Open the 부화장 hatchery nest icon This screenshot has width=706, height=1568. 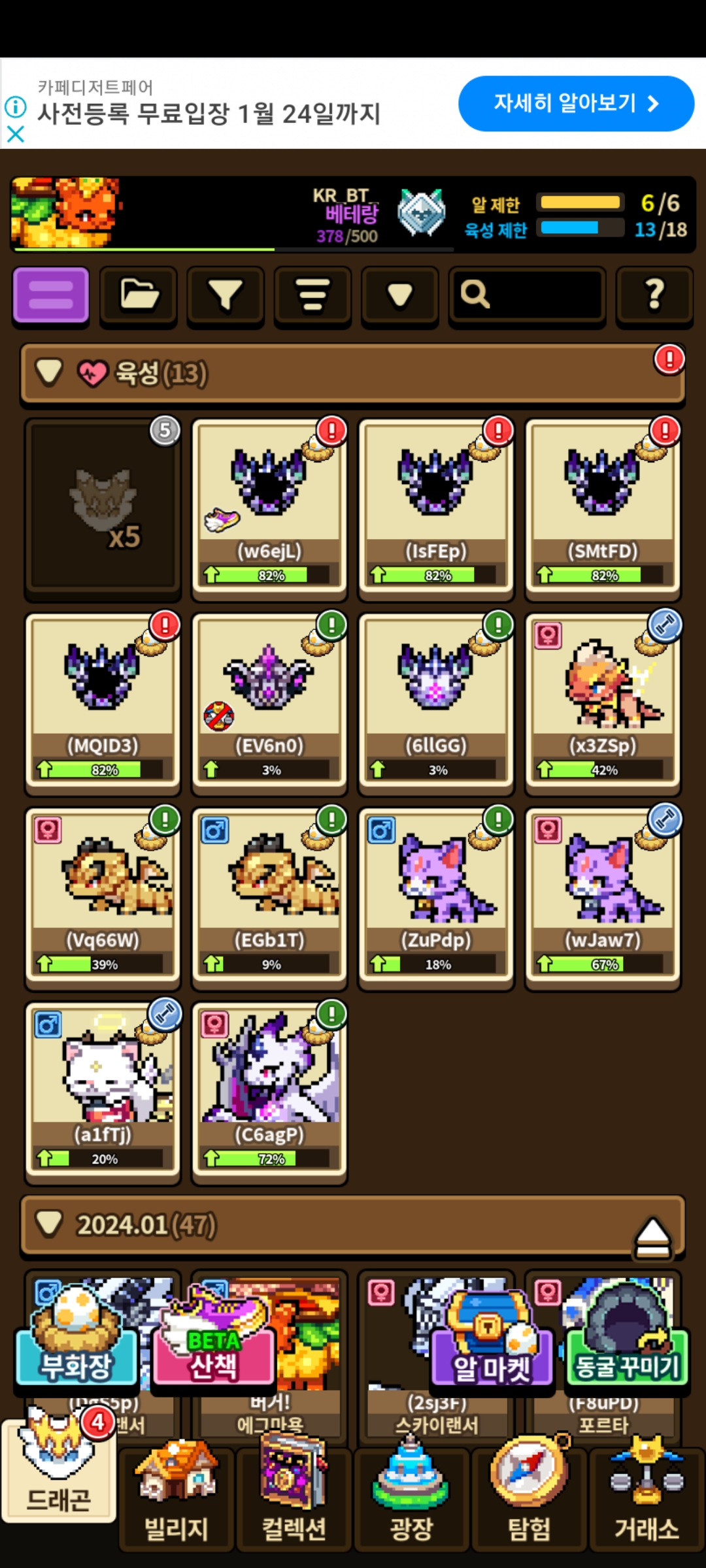(76, 1333)
